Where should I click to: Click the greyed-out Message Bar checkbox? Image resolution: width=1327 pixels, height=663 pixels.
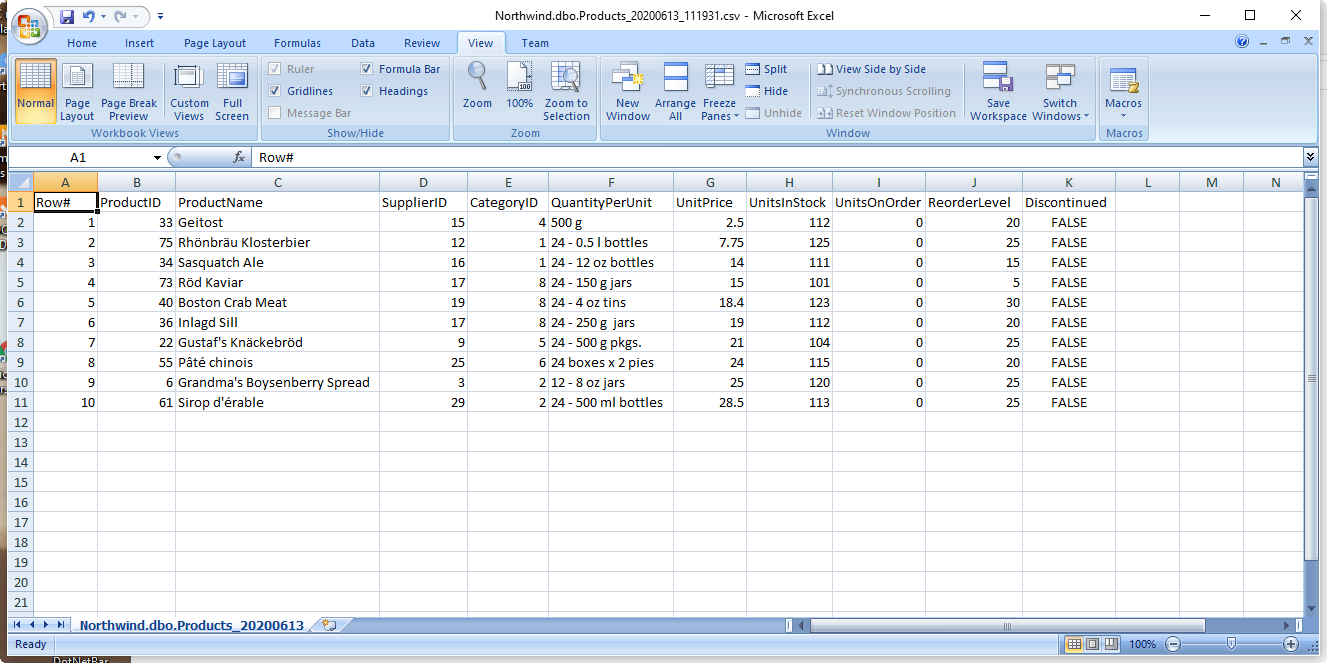(x=275, y=113)
